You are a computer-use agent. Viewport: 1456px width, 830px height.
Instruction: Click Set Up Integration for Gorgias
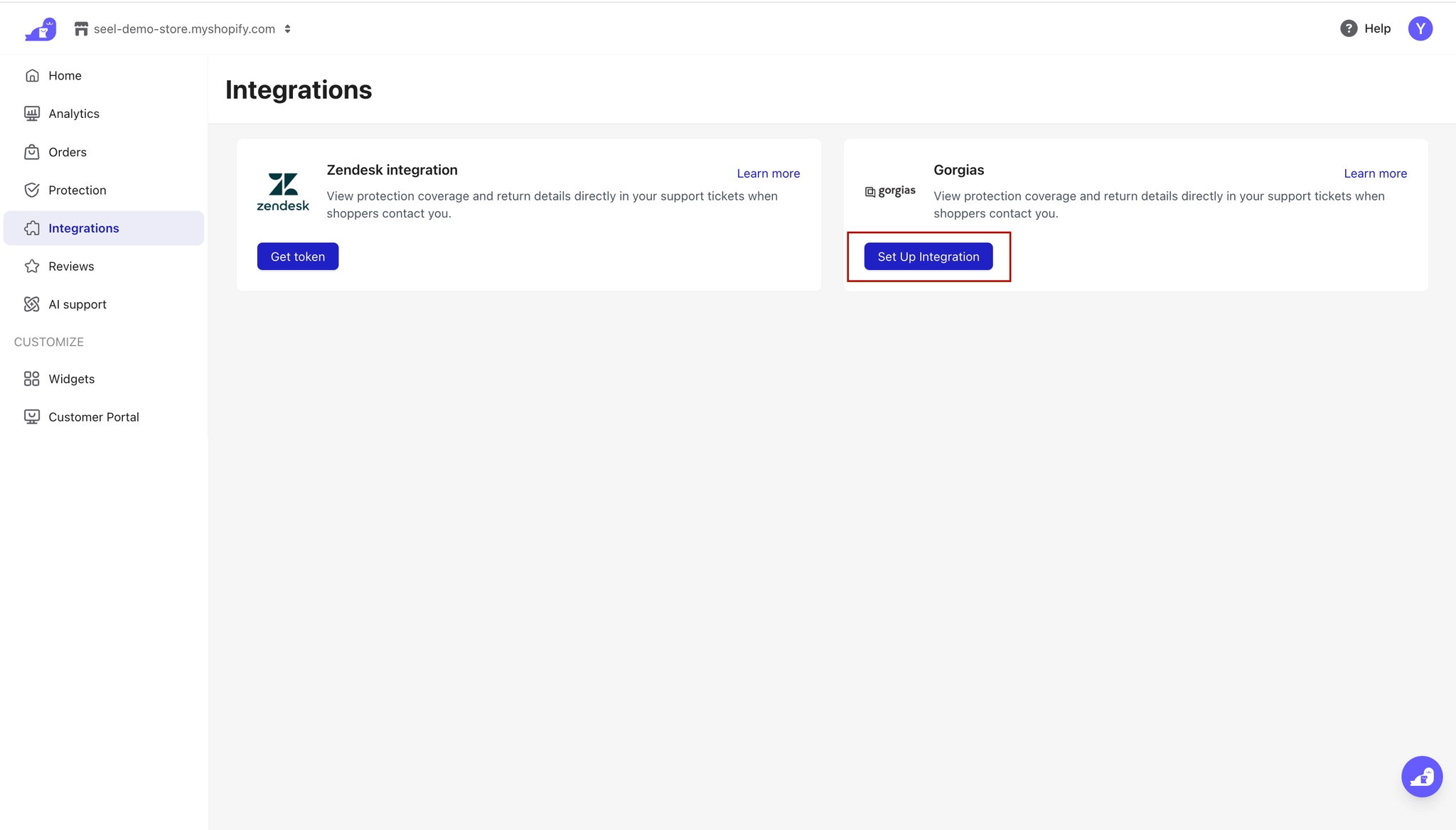coord(928,257)
